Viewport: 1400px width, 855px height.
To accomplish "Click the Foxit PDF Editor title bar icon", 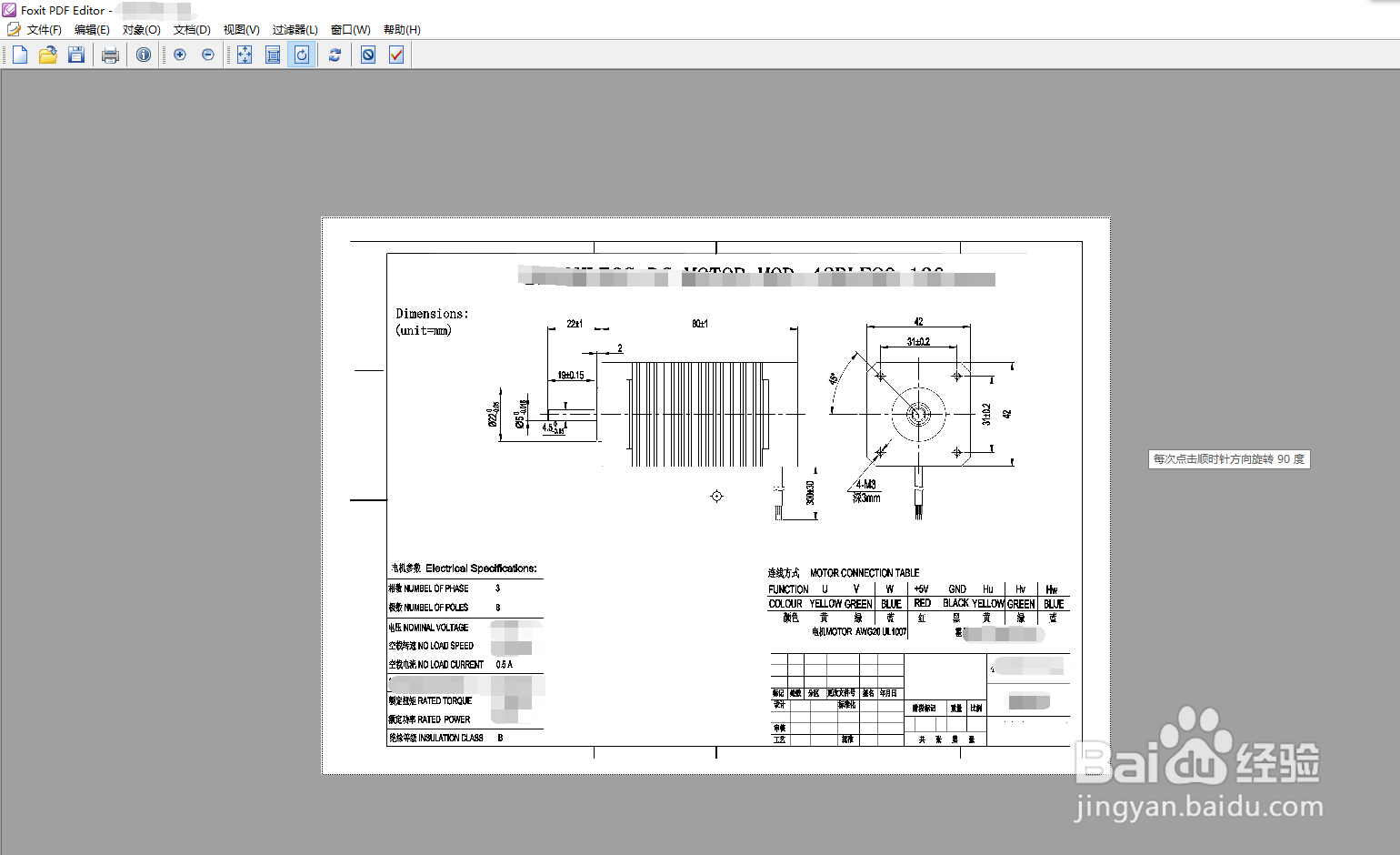I will 9,10.
